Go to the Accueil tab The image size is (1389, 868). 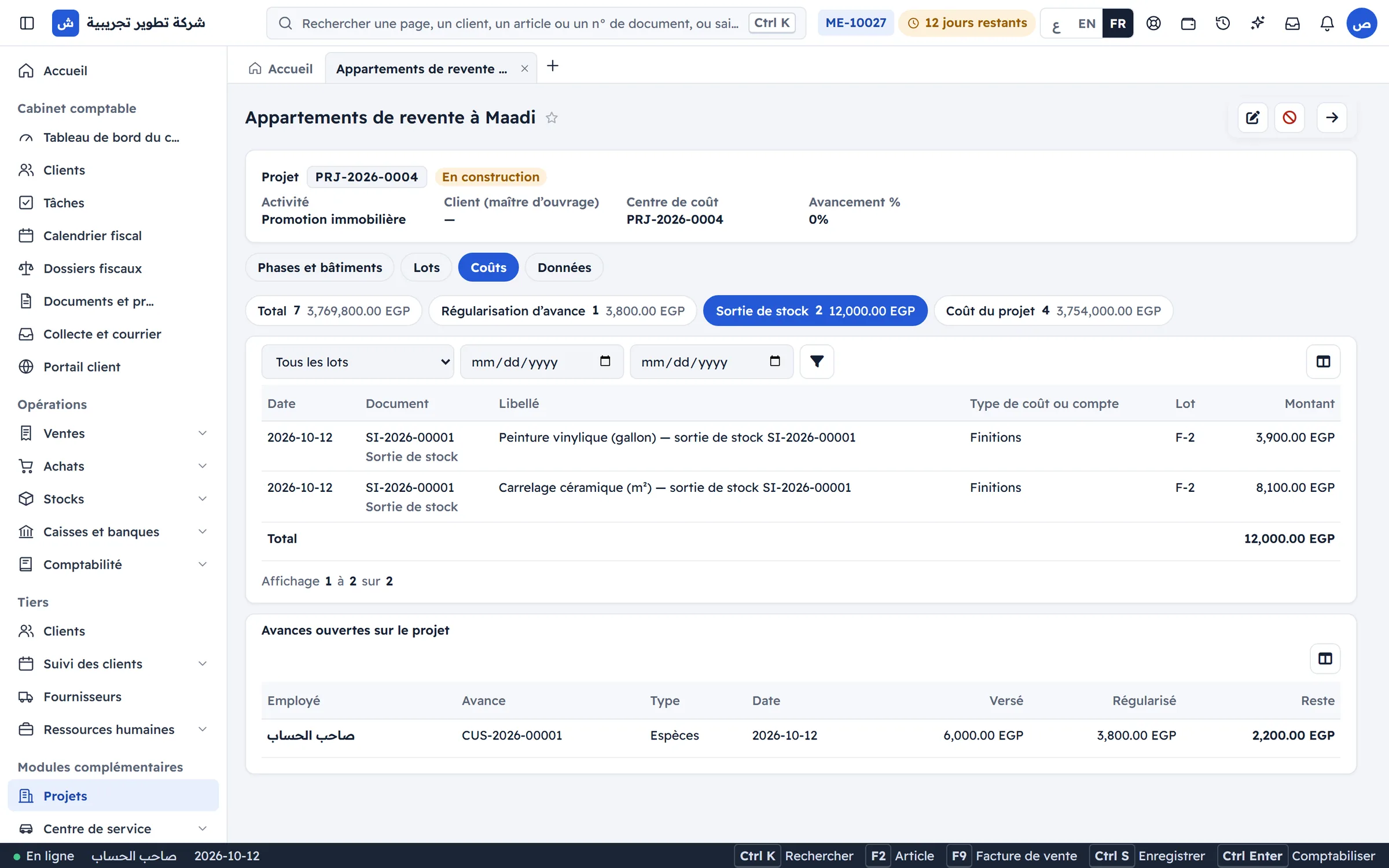click(x=281, y=69)
